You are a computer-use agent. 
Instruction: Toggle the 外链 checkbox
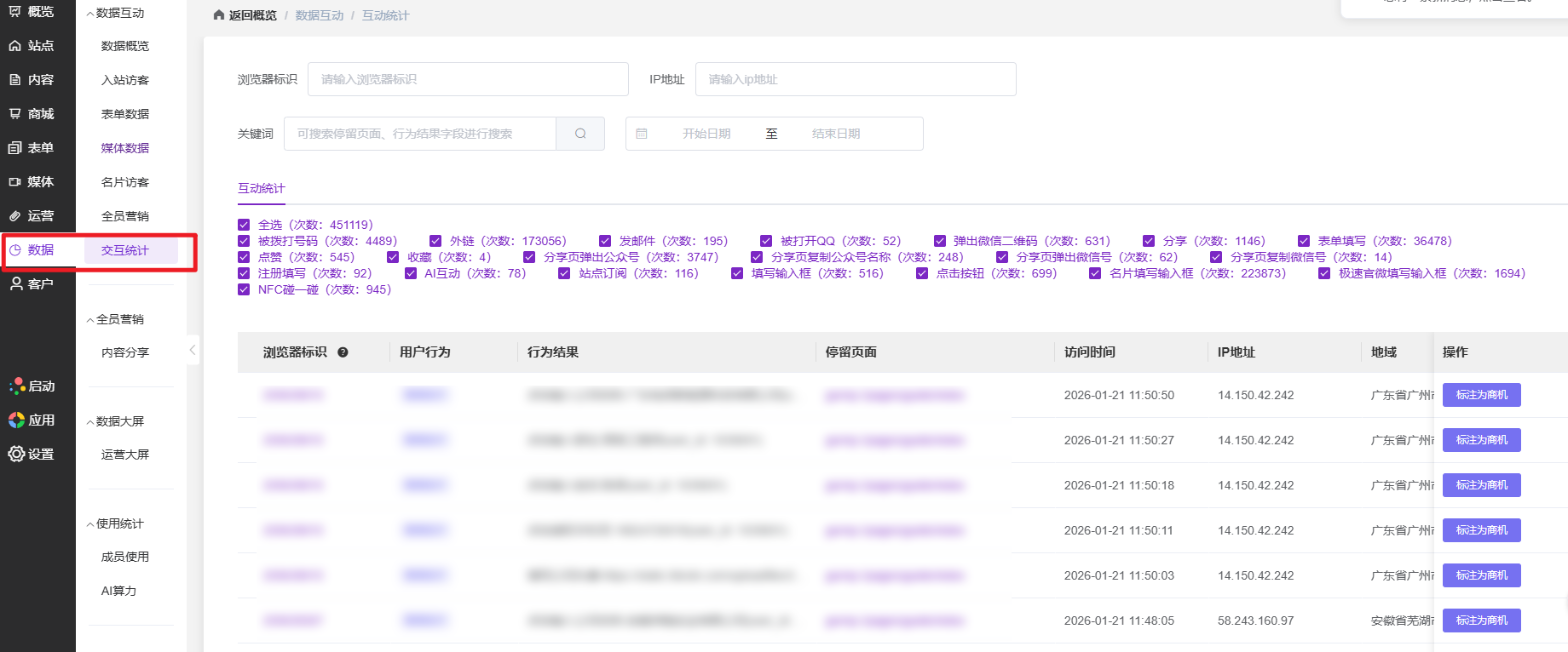436,241
